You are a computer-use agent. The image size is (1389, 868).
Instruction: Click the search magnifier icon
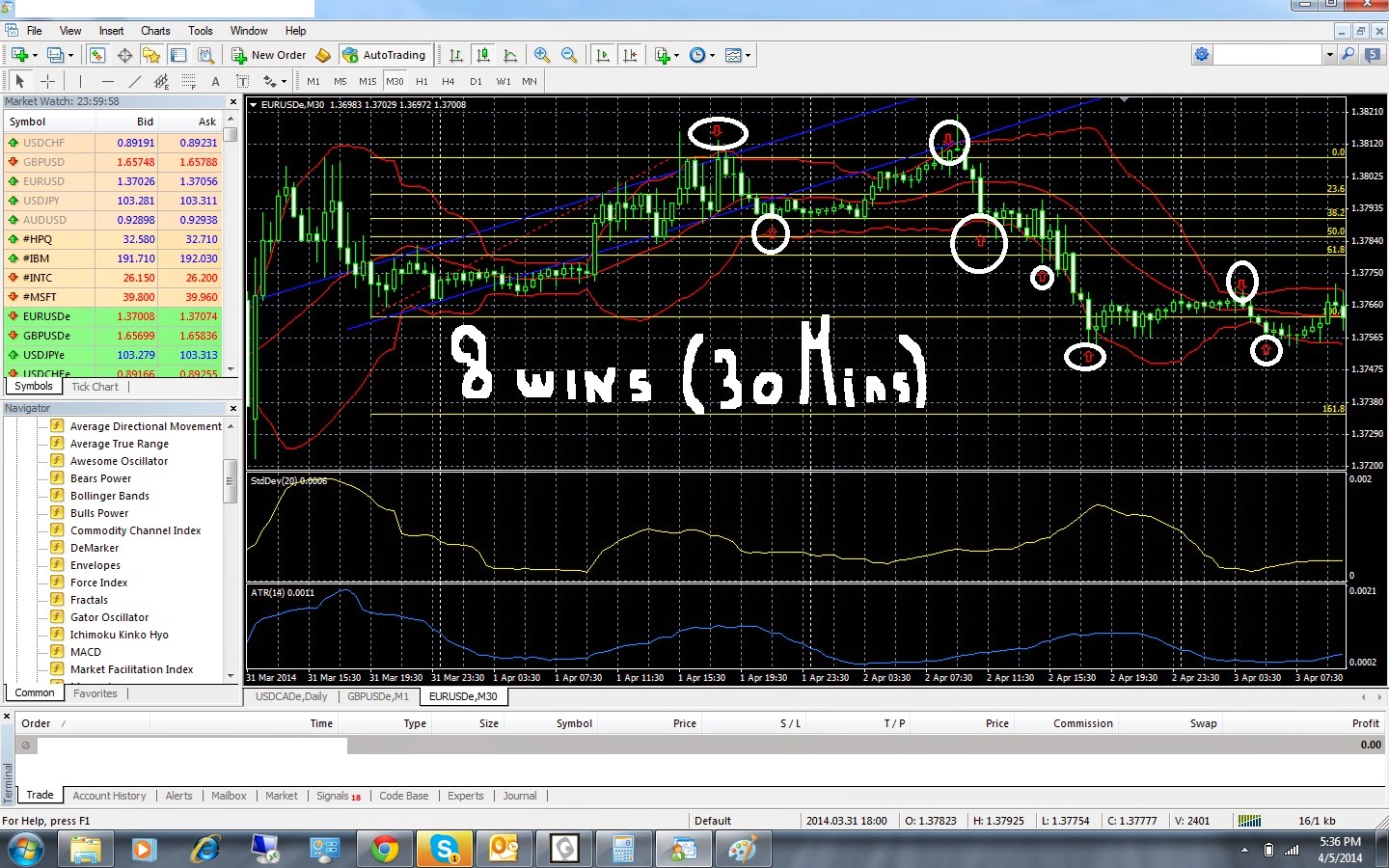point(1348,54)
